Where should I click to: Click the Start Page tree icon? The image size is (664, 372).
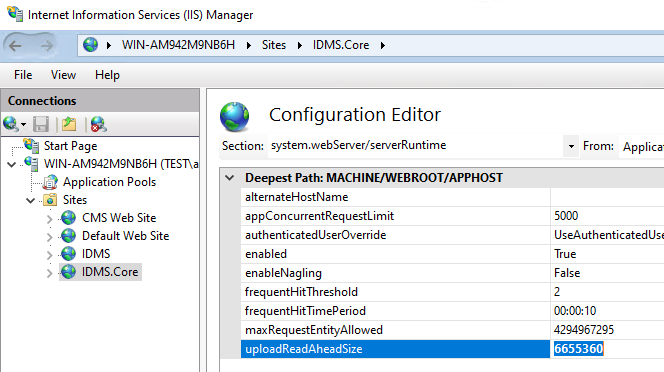point(31,145)
